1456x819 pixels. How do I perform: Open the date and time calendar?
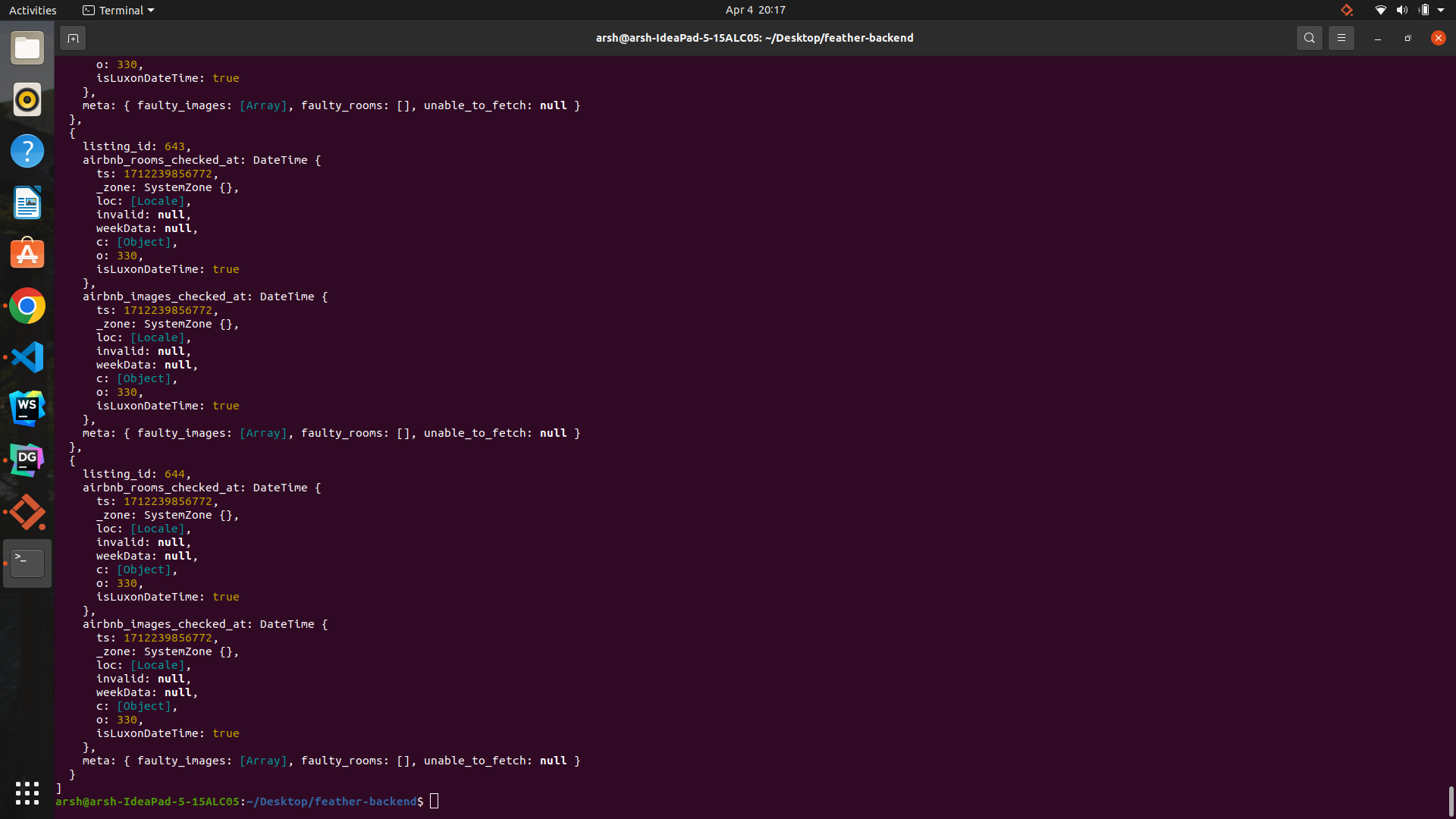[x=755, y=11]
